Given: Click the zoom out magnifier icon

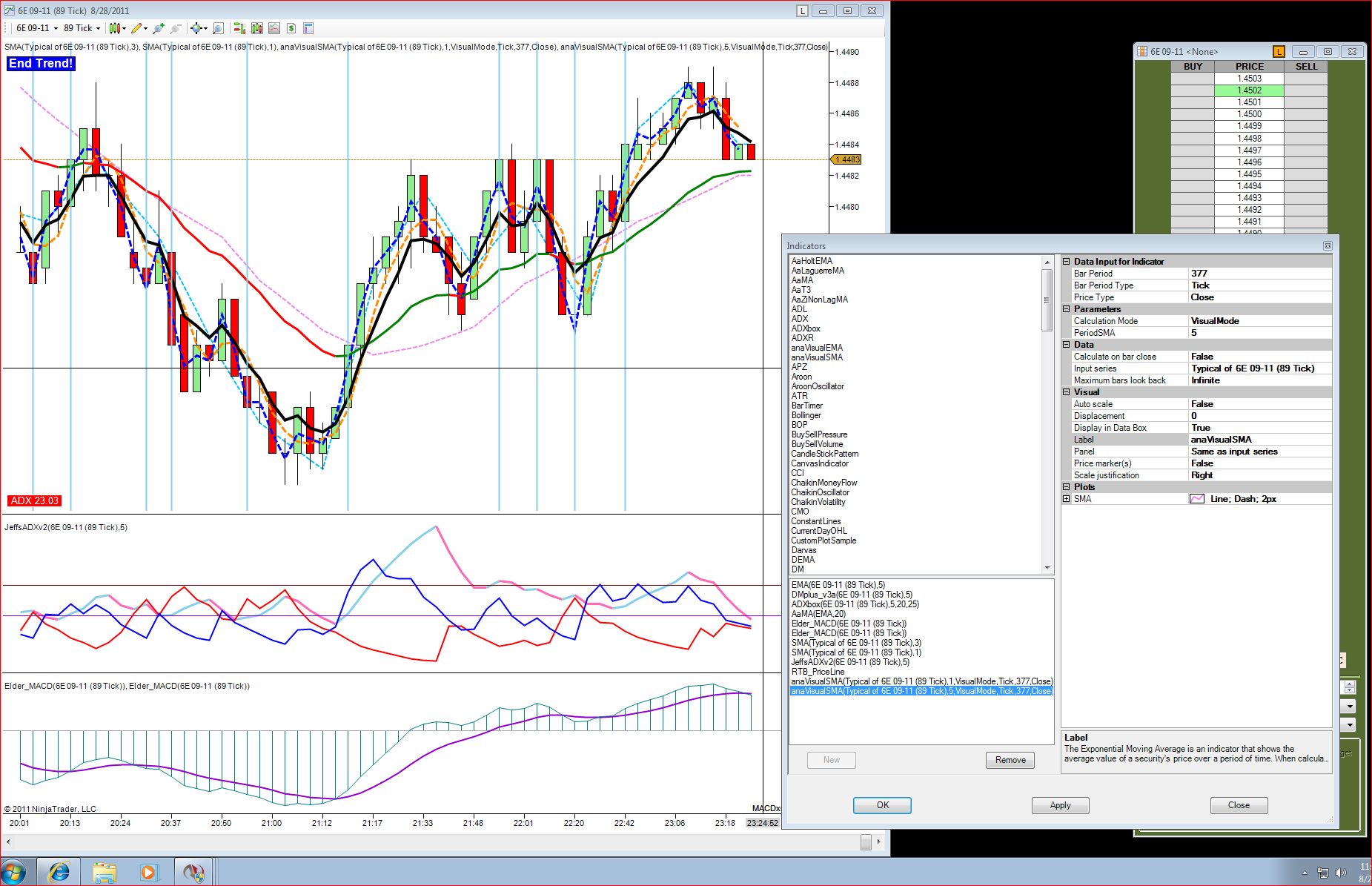Looking at the screenshot, I should pos(176,28).
